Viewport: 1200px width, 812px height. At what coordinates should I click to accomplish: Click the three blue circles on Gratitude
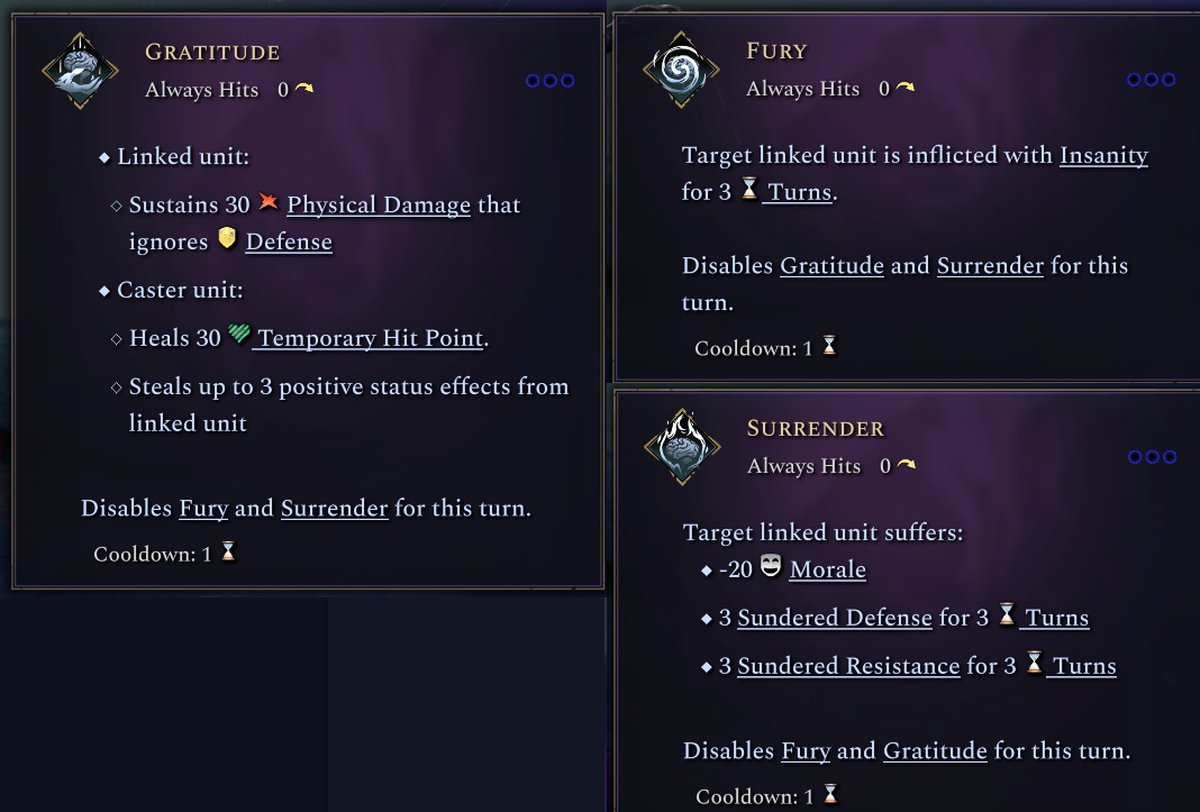[550, 80]
